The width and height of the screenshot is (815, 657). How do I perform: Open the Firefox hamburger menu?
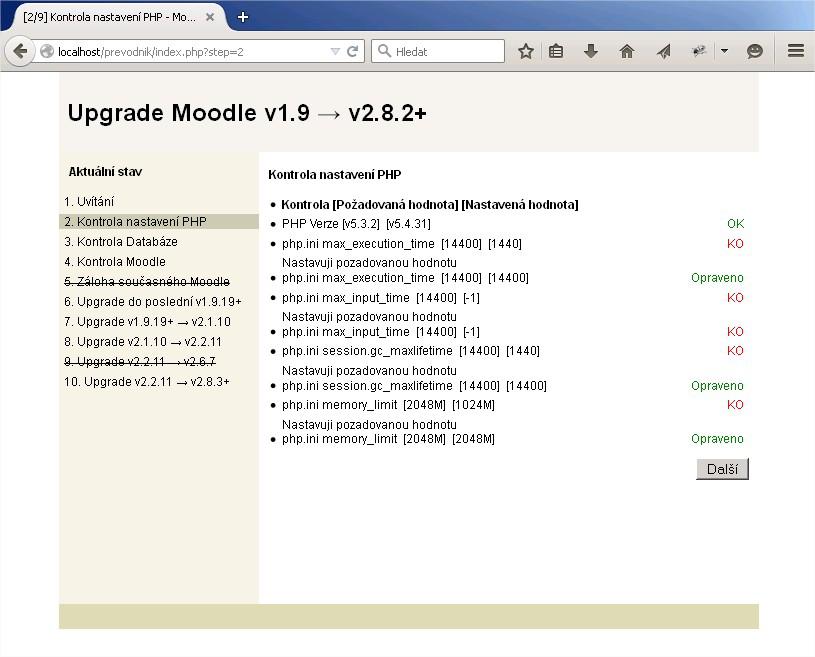pyautogui.click(x=796, y=51)
